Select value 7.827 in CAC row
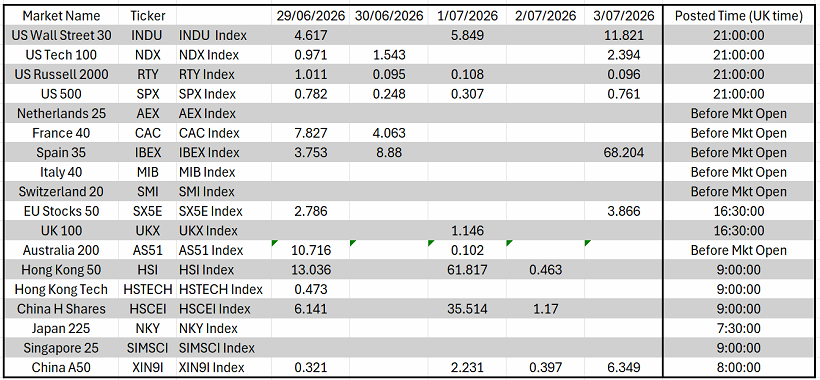The image size is (820, 380). click(311, 133)
